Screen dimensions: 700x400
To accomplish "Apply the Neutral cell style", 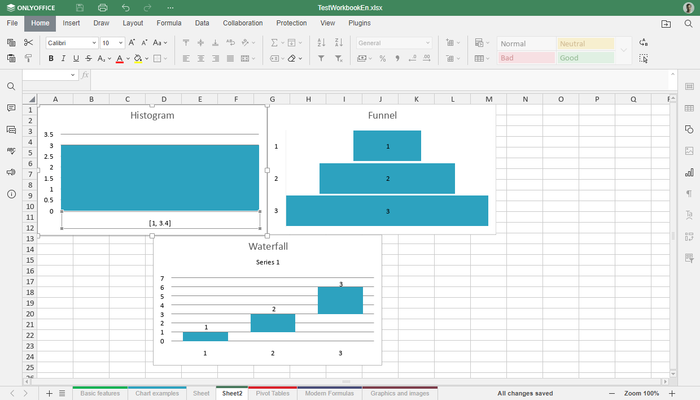I will click(583, 43).
